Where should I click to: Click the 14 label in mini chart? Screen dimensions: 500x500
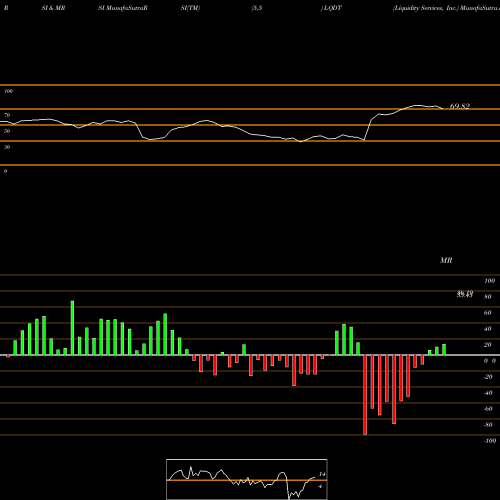point(322,474)
